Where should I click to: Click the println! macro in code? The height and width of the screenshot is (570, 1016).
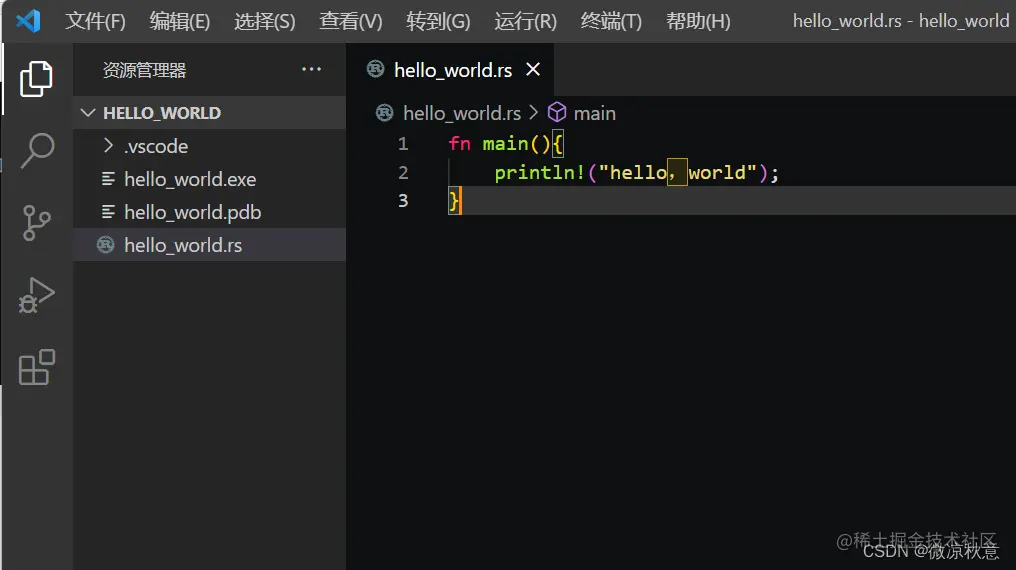pos(540,172)
